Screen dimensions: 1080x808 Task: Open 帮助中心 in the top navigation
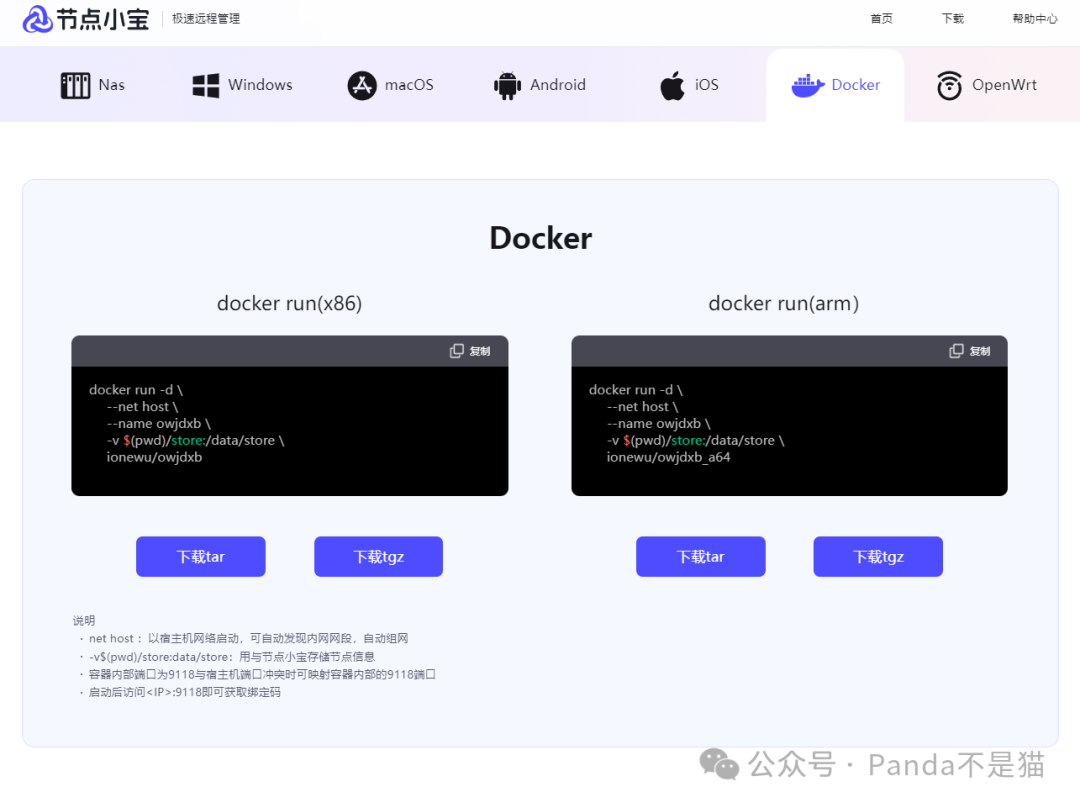[1035, 19]
